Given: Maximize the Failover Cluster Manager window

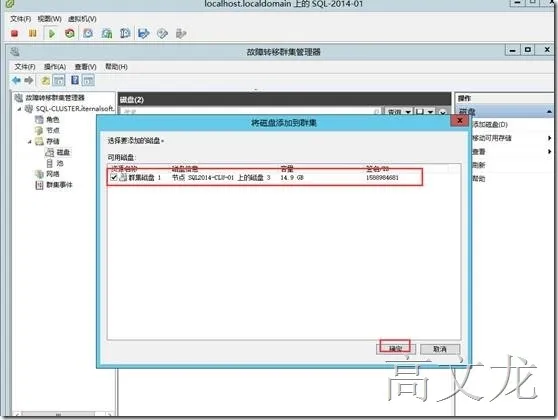Looking at the screenshot, I should [x=528, y=50].
